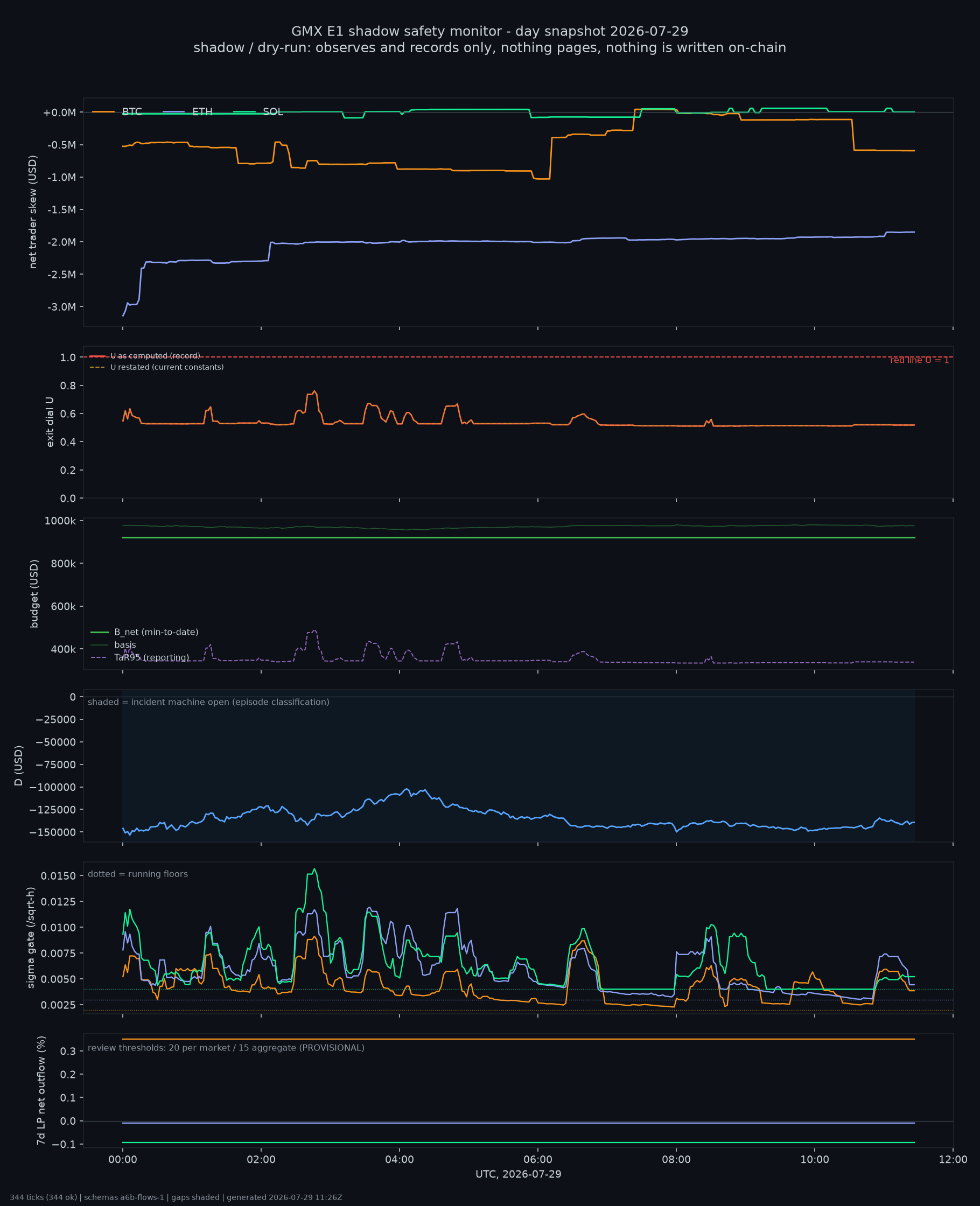Click the '0.8' tick on exit dial axis
This screenshot has width=980, height=1206.
(x=68, y=385)
